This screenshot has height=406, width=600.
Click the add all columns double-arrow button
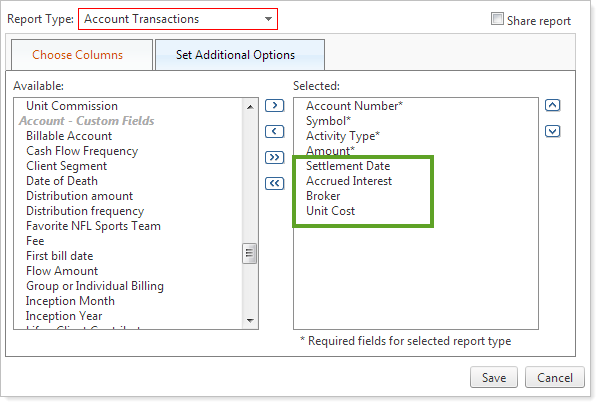[x=275, y=157]
